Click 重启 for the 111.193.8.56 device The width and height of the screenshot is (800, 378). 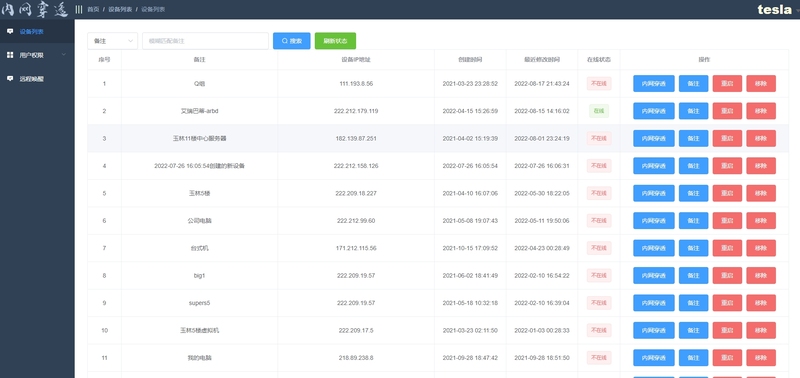(x=727, y=84)
